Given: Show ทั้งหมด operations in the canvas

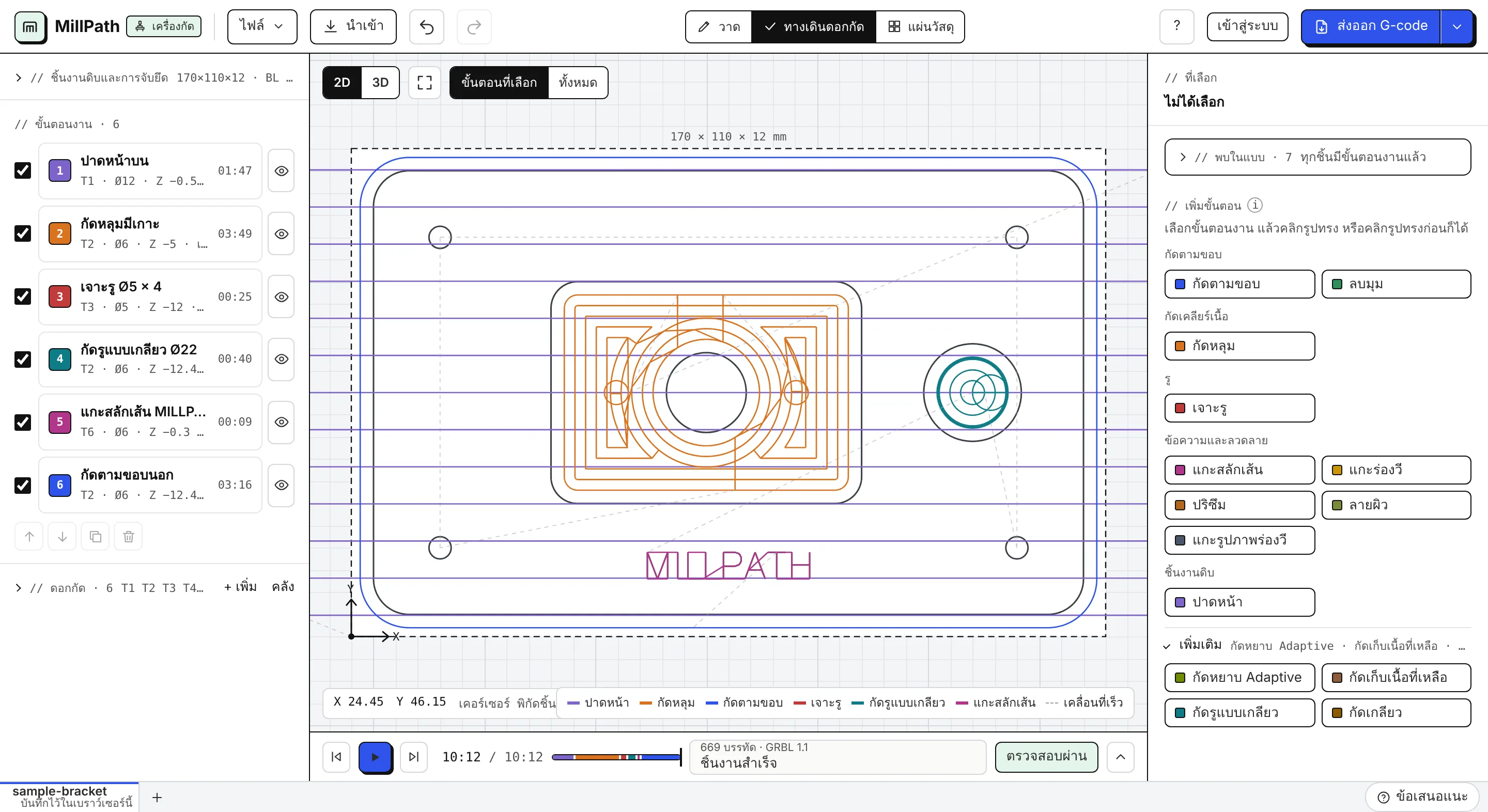Looking at the screenshot, I should (578, 83).
